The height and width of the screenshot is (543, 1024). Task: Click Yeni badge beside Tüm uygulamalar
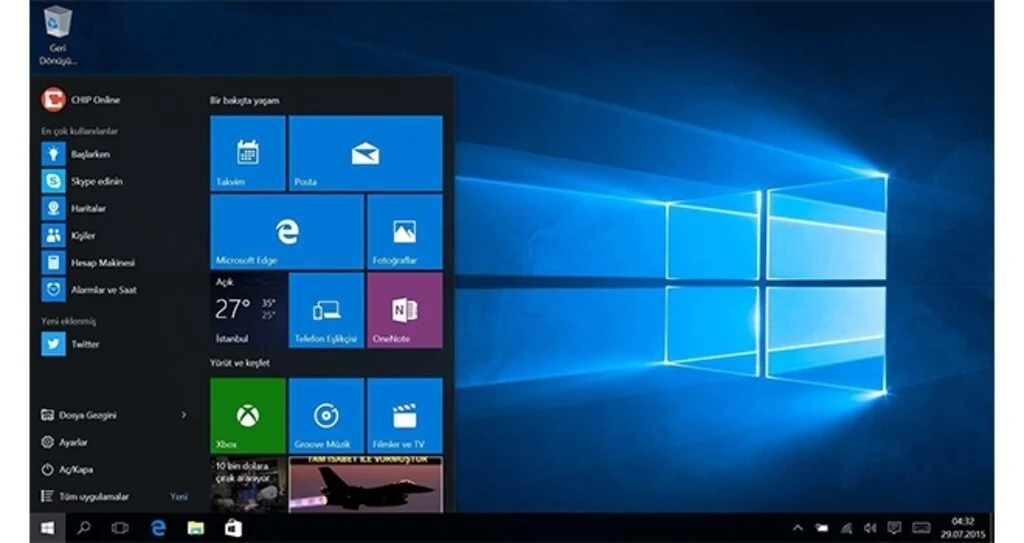pos(179,497)
